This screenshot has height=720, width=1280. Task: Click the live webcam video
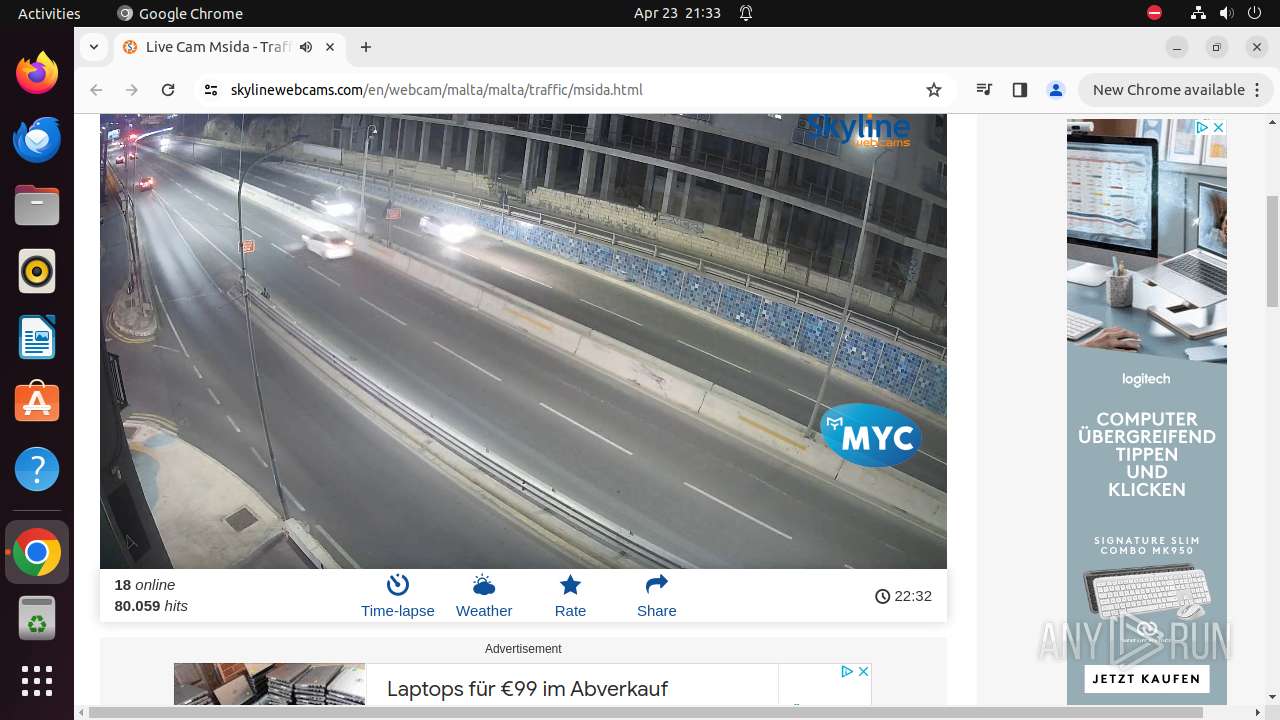[523, 341]
